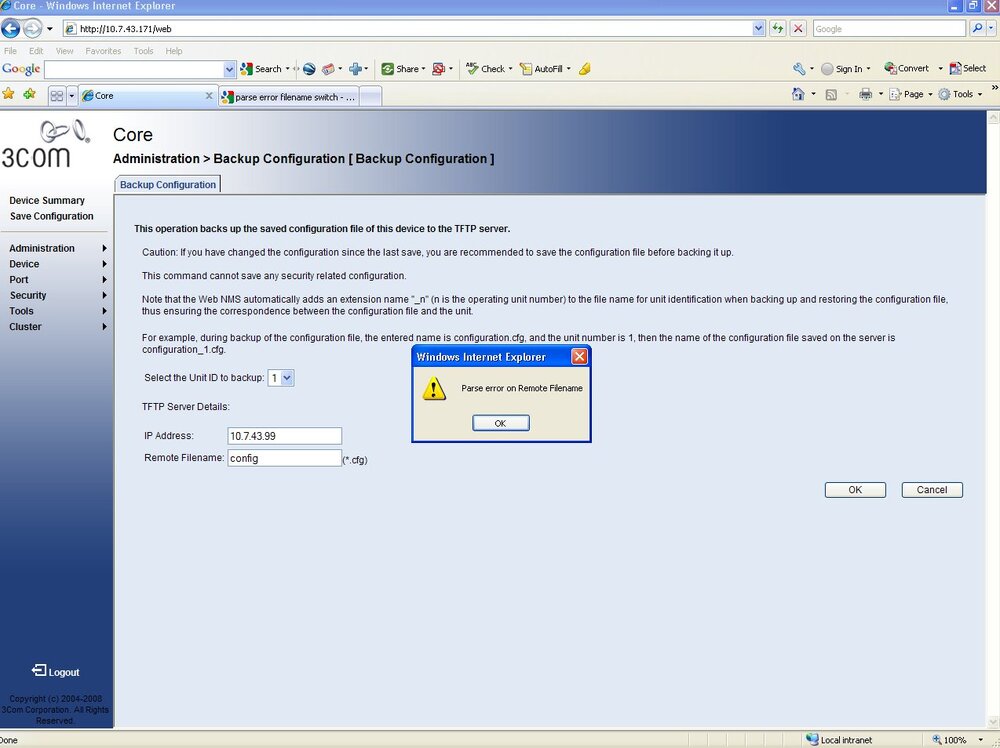Click the Home icon in command bar
Image resolution: width=1000 pixels, height=748 pixels.
coord(798,94)
